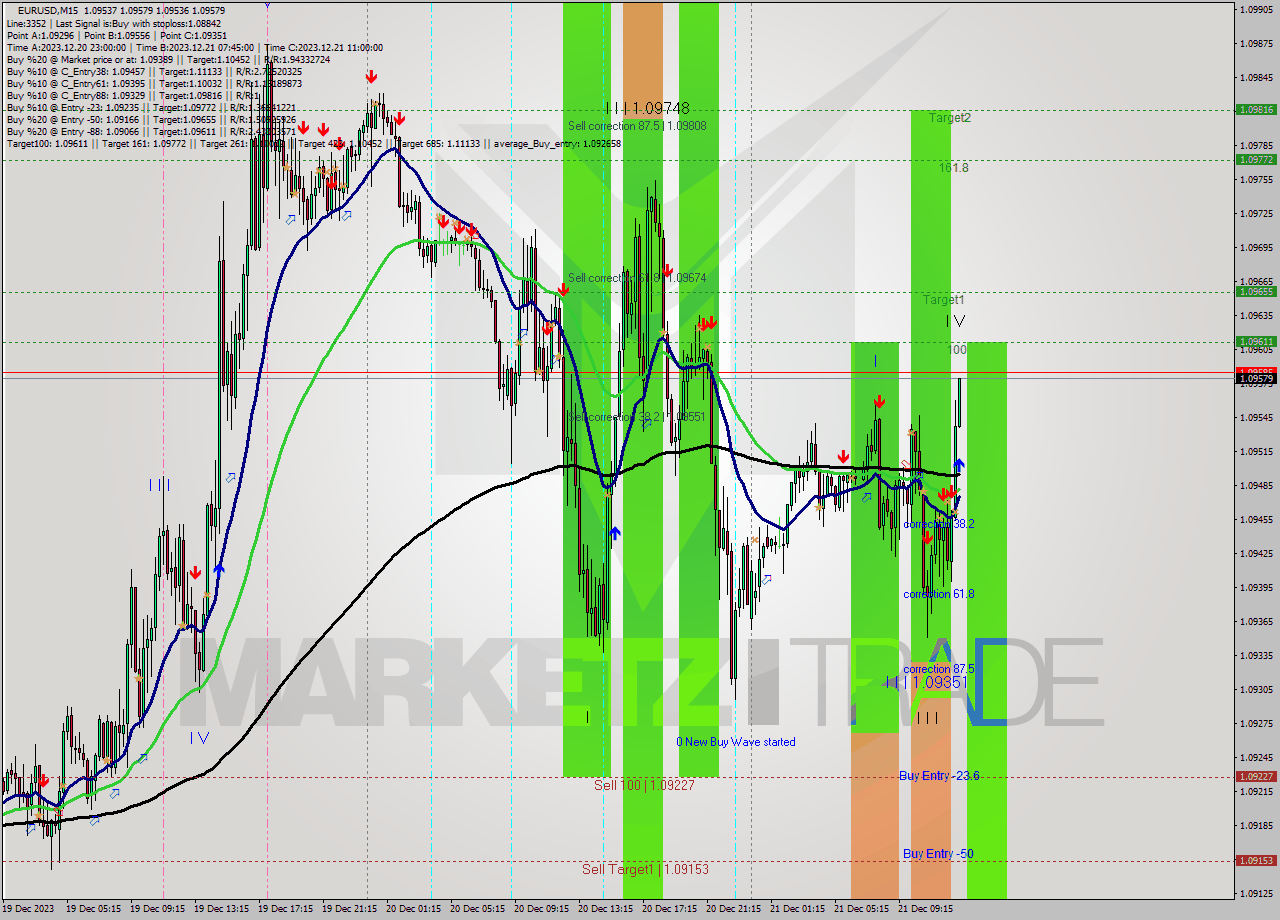Screen dimensions: 1280x920
Task: Click the '161.8' Fibonacci label
Action: click(x=953, y=168)
